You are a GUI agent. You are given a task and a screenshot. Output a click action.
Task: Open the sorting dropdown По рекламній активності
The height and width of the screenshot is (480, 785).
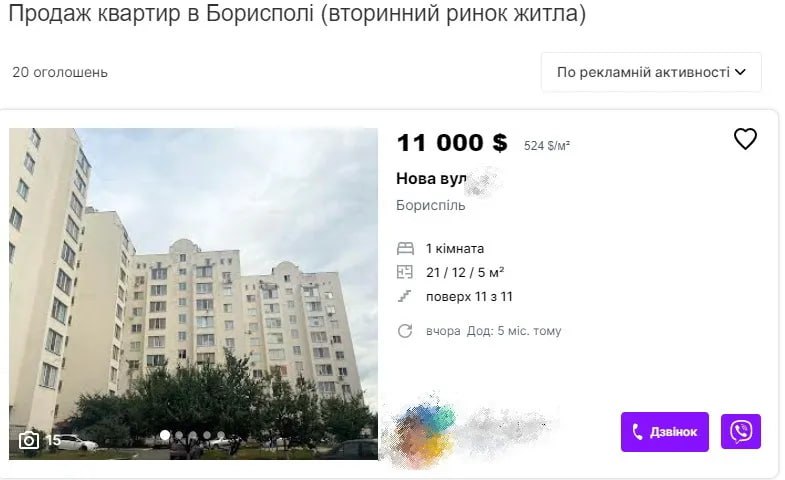651,72
